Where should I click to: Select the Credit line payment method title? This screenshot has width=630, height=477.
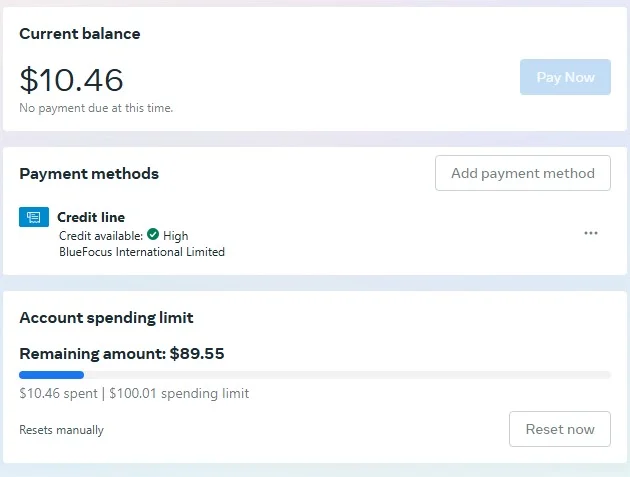91,217
